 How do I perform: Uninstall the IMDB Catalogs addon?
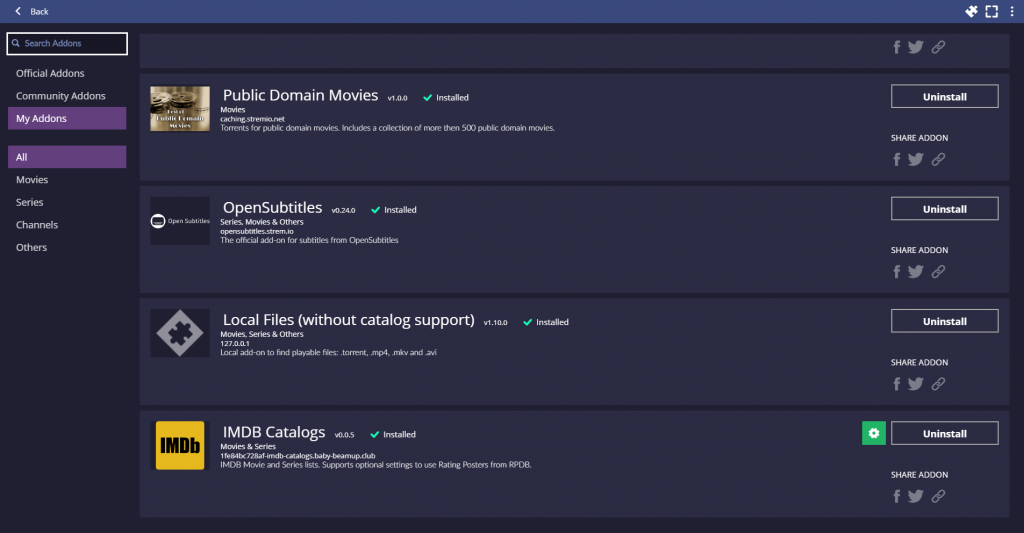point(944,434)
